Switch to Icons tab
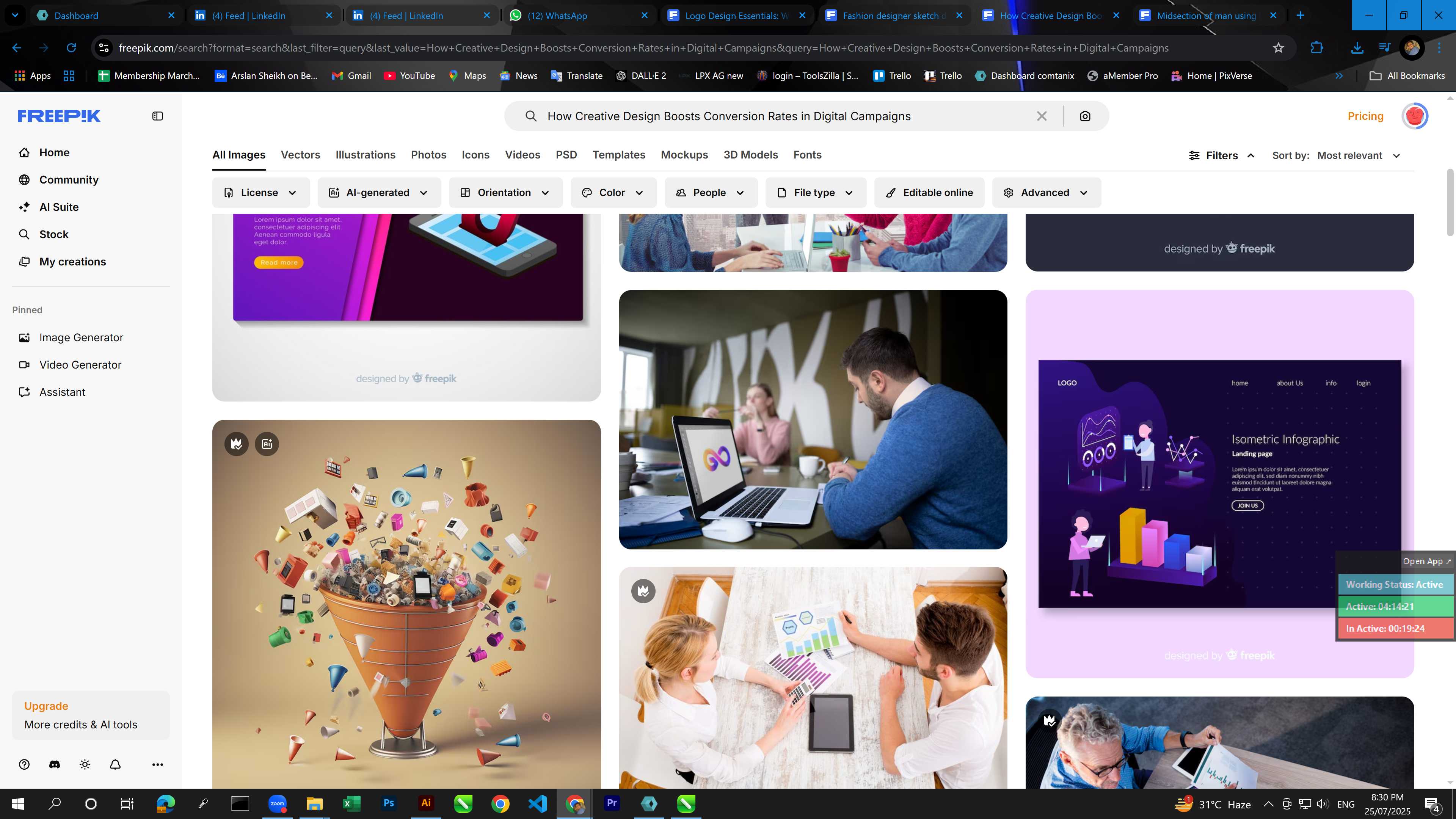1456x819 pixels. point(475,155)
